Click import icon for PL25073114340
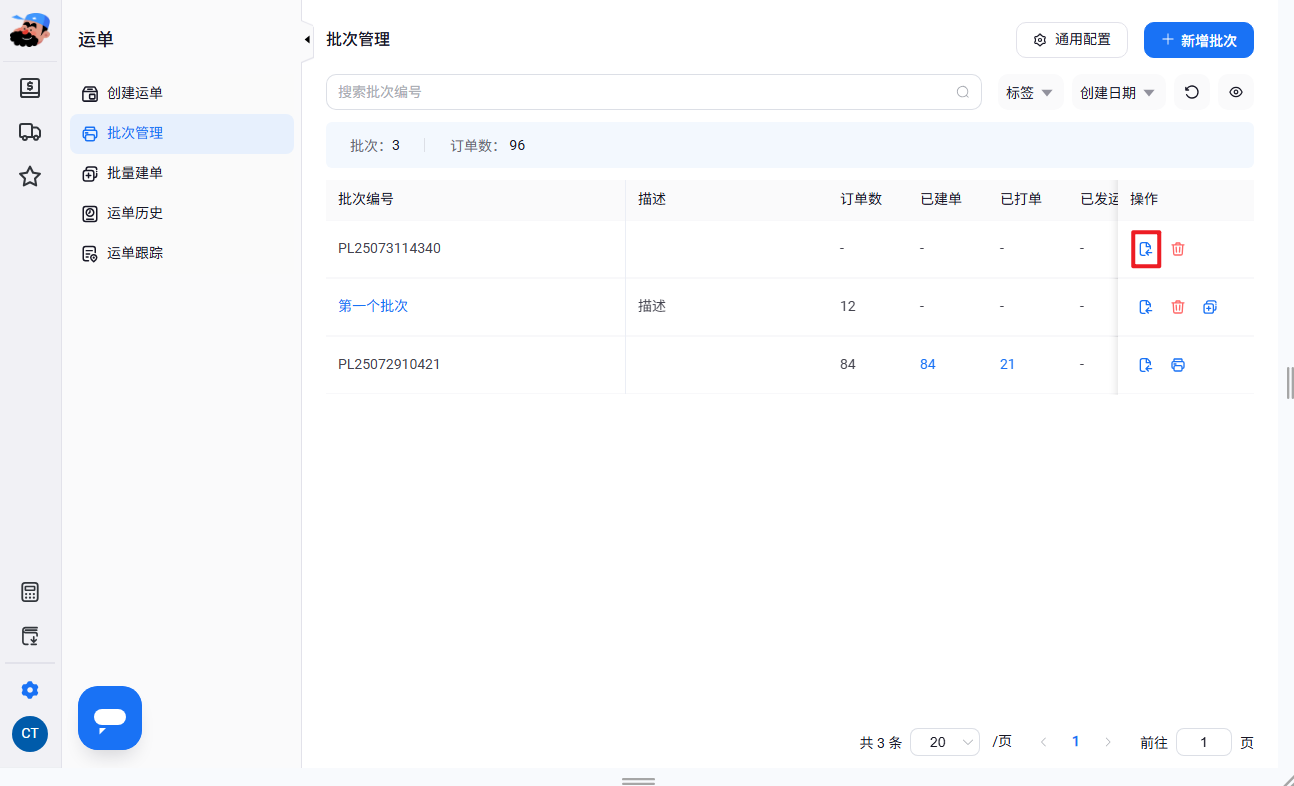The width and height of the screenshot is (1294, 786). pos(1146,249)
